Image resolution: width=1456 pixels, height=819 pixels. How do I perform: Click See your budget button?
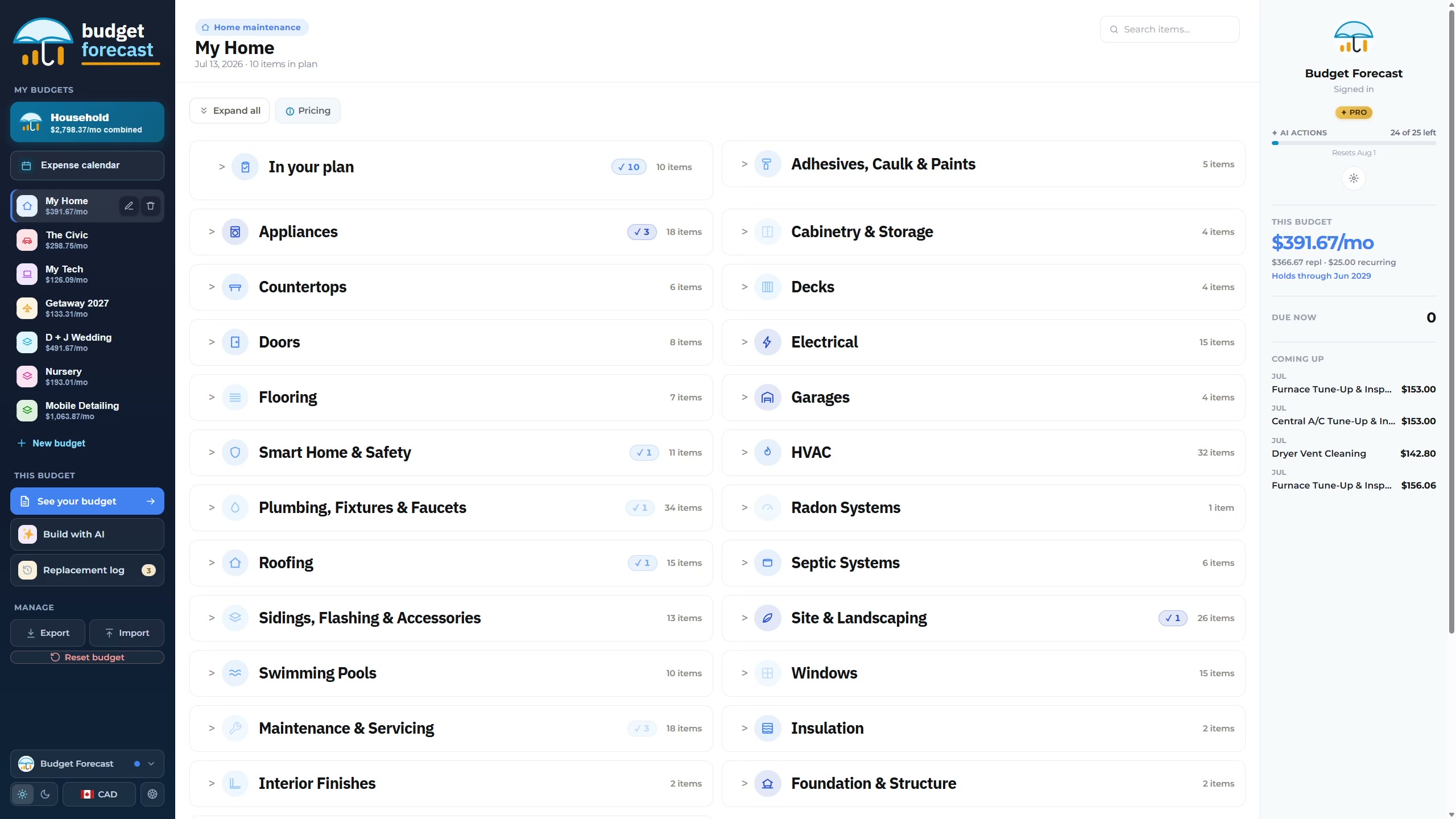pos(87,502)
